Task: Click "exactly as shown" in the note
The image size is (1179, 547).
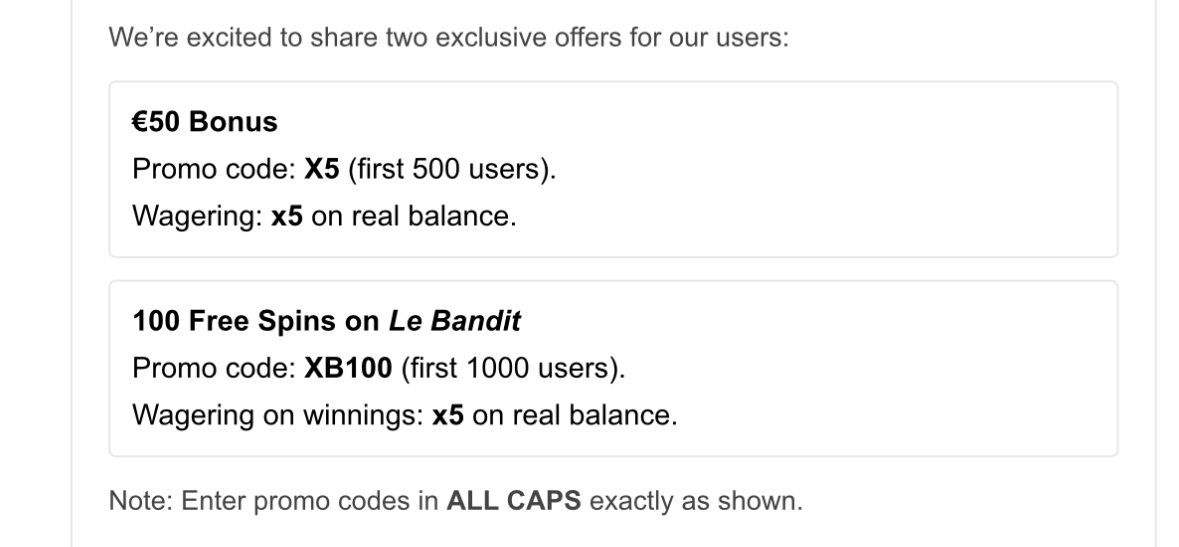Action: coord(696,500)
